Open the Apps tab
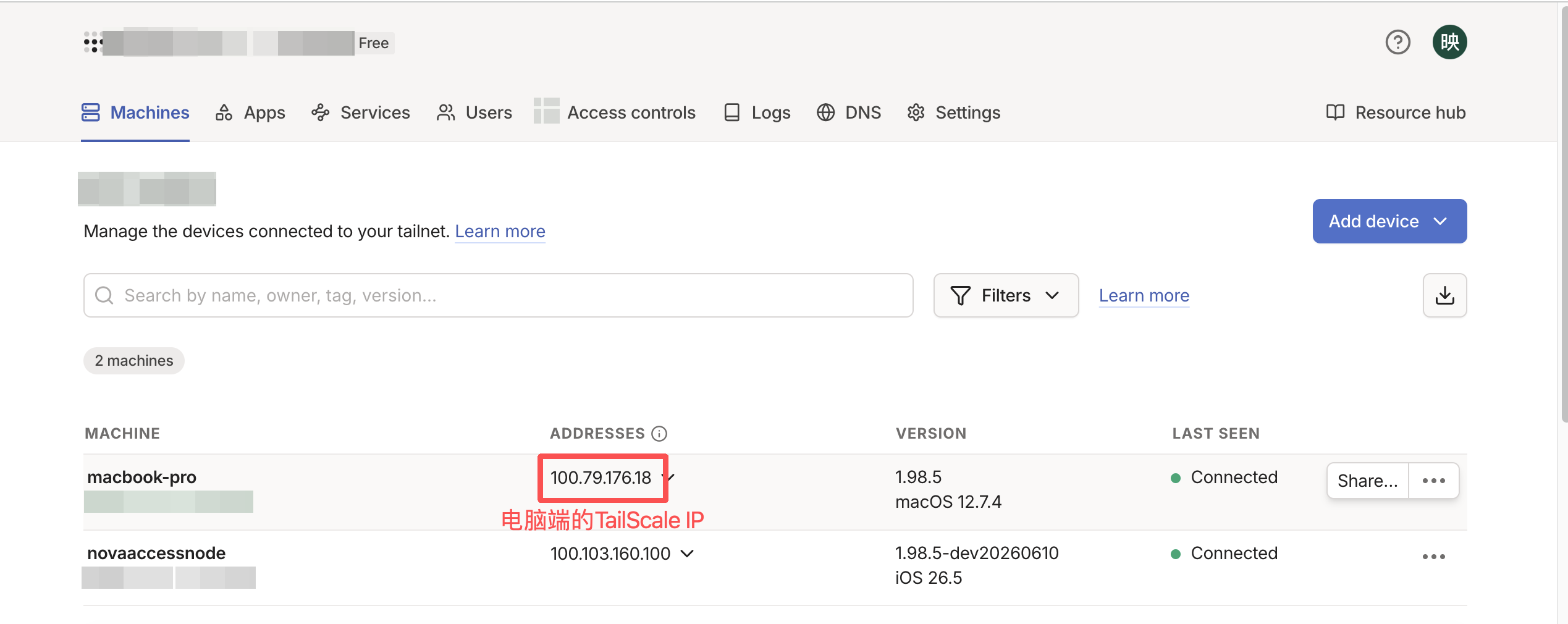Image resolution: width=1568 pixels, height=624 pixels. (250, 112)
